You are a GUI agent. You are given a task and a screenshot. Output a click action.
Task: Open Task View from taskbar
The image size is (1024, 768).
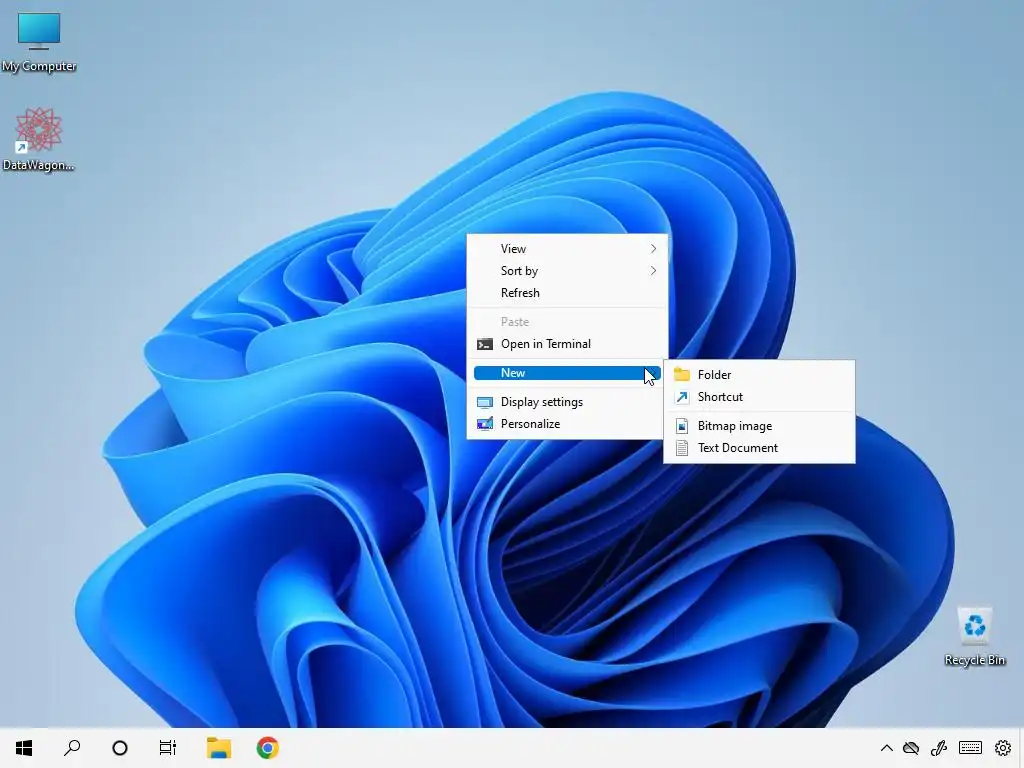(x=168, y=748)
